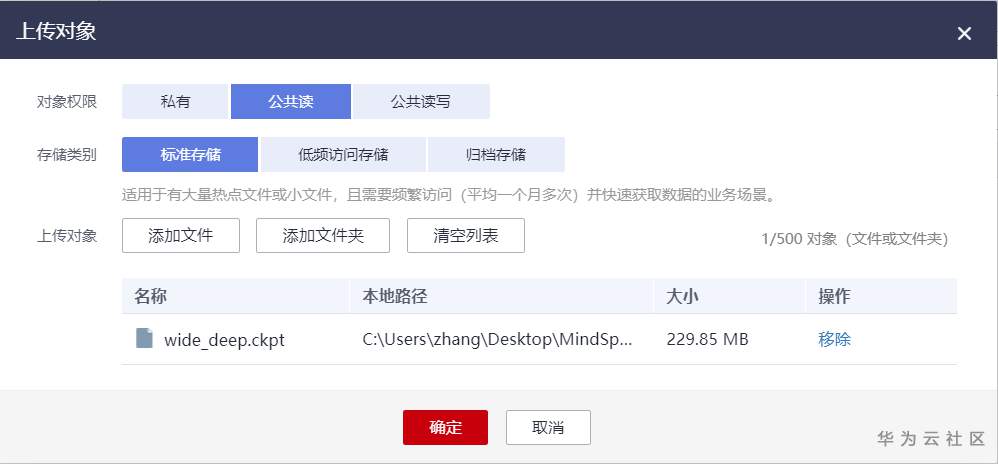
Task: Click the 1/500 对象 counter text
Action: pos(855,239)
